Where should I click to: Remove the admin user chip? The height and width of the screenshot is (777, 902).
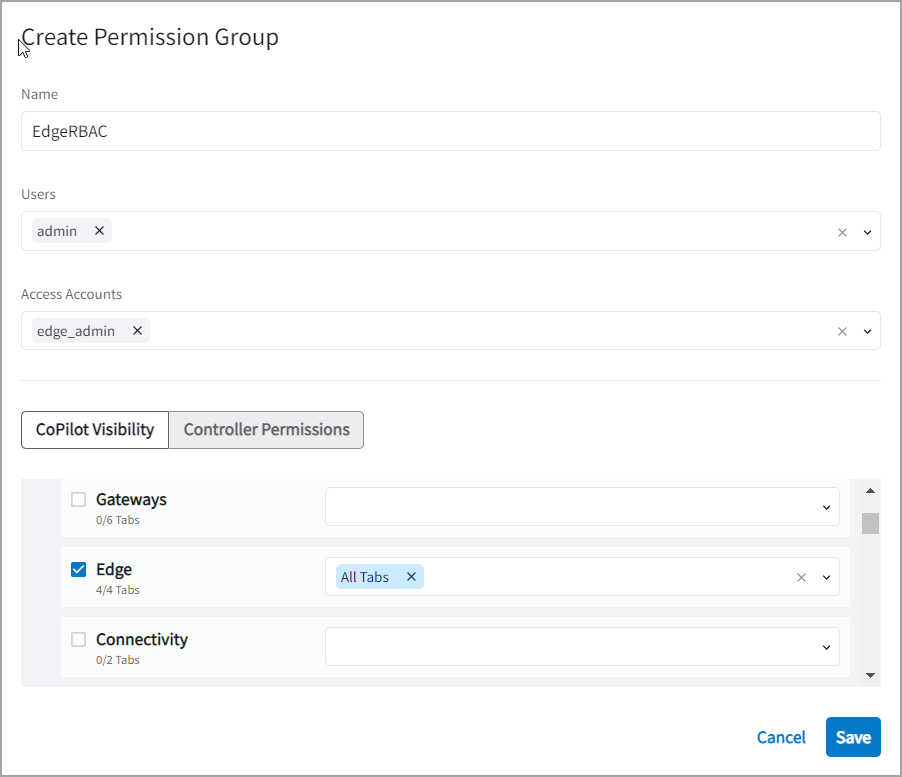(x=99, y=231)
